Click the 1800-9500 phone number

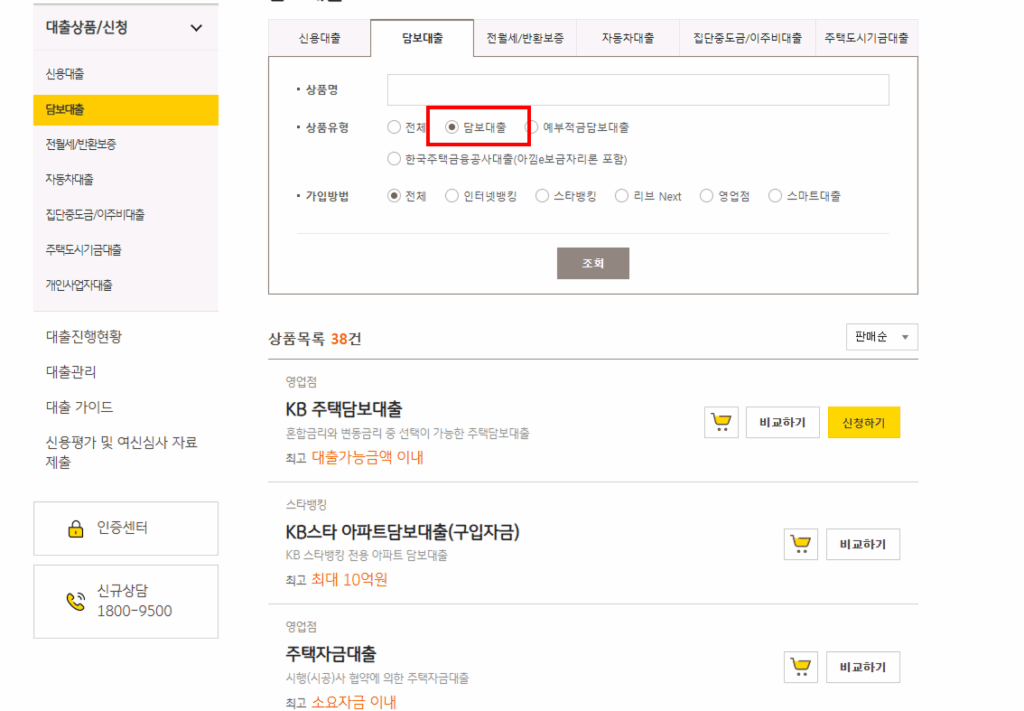[x=135, y=611]
